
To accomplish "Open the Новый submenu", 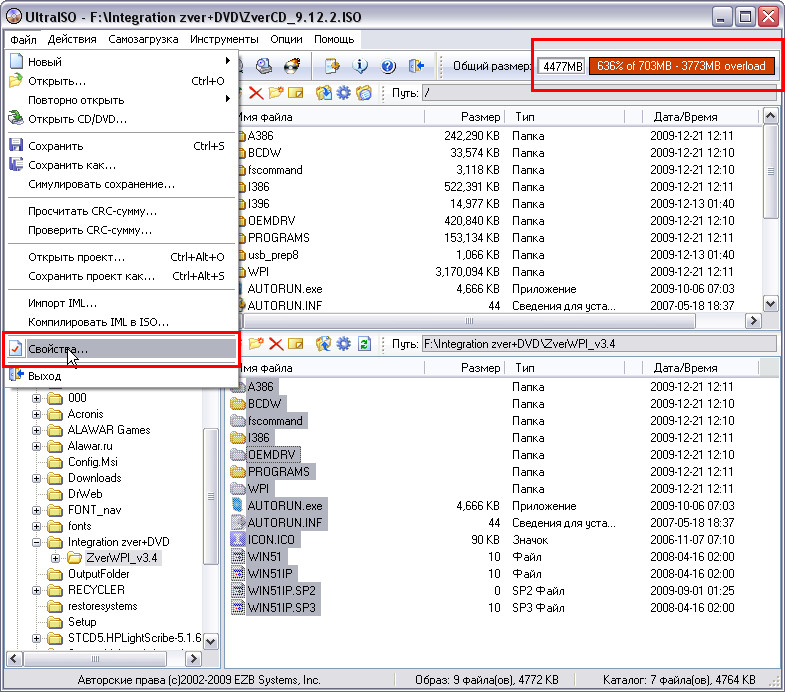I will (x=122, y=62).
